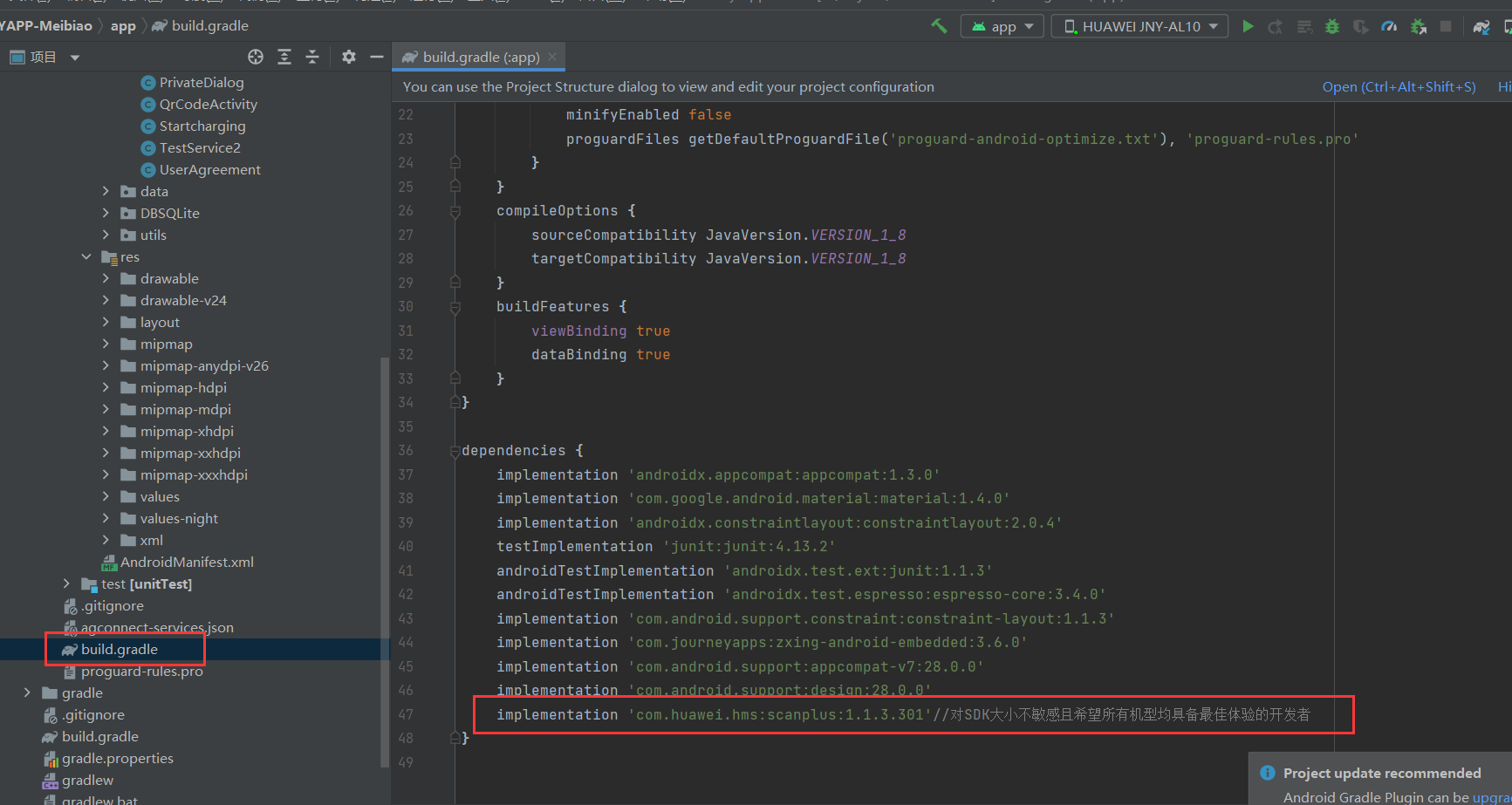The width and height of the screenshot is (1512, 805).
Task: Open proguard-rules.pro file
Action: coord(141,671)
